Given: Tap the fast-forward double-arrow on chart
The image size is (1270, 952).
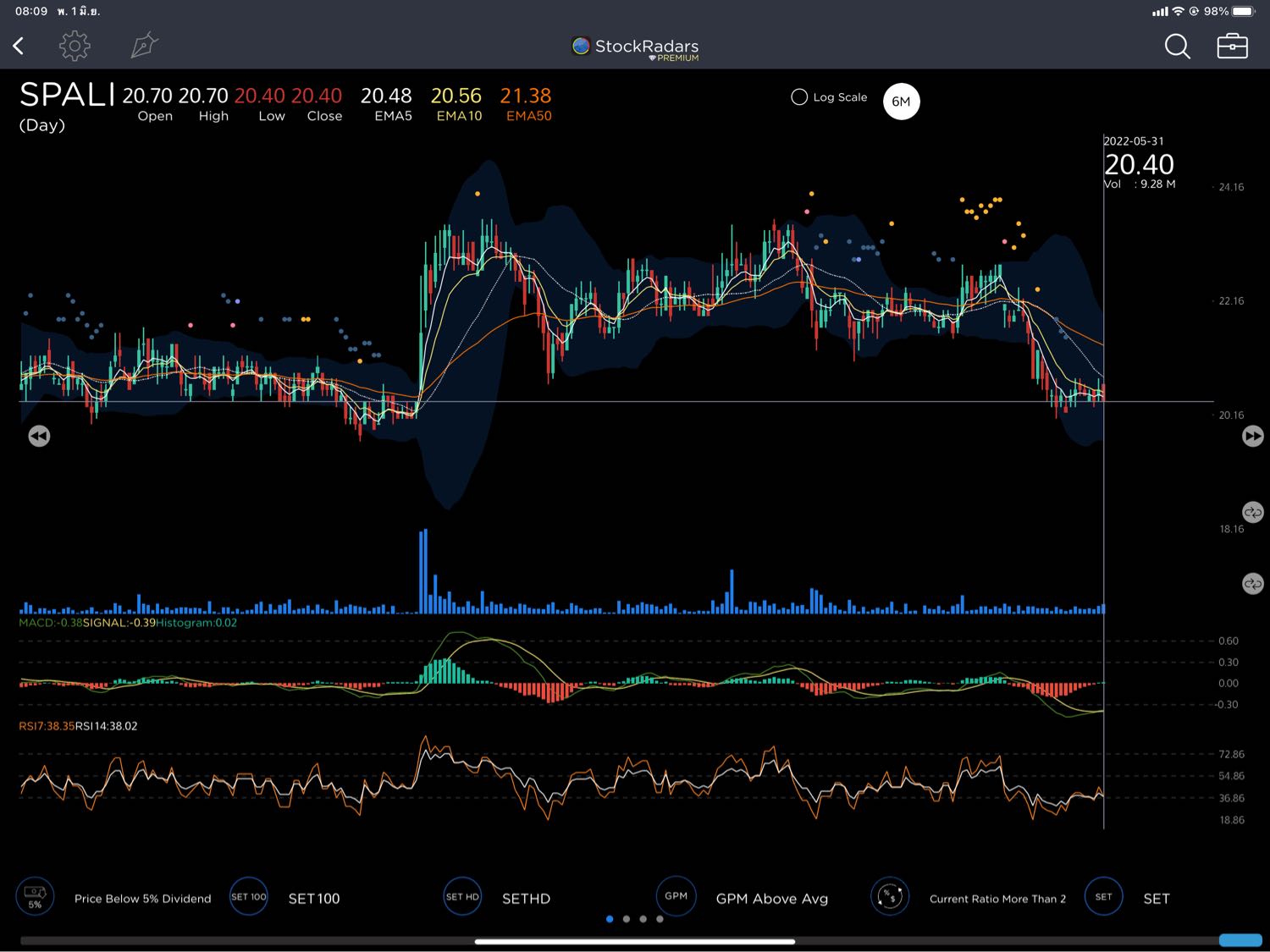Looking at the screenshot, I should point(1252,436).
